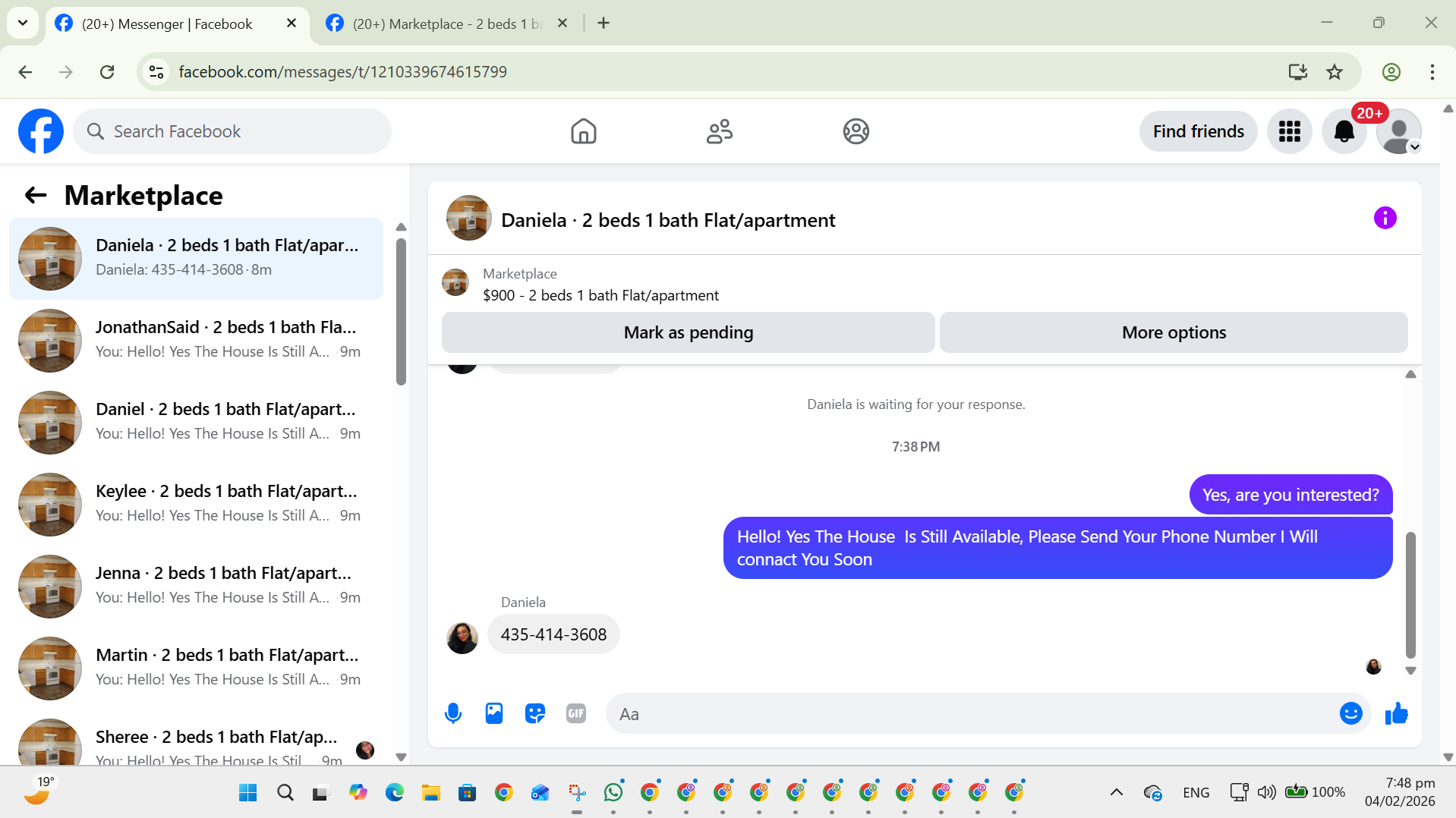The image size is (1456, 818).
Task: Open a new browser tab
Action: click(604, 24)
